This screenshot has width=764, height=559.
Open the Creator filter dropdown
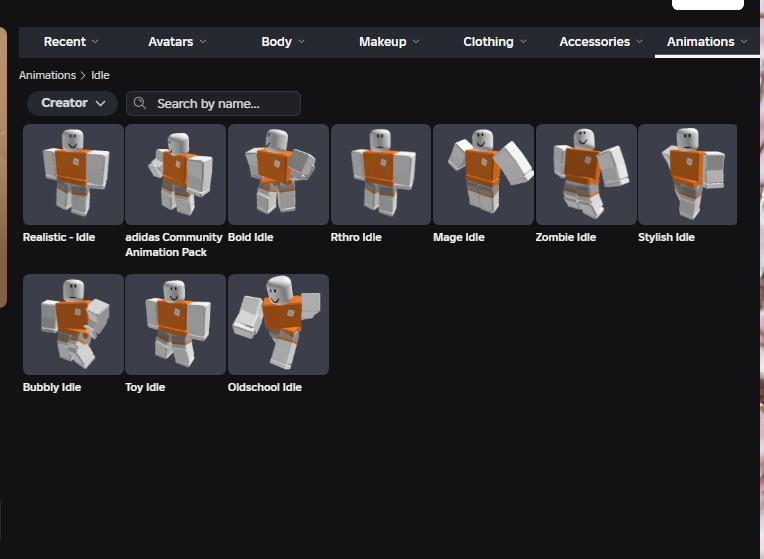pos(72,103)
